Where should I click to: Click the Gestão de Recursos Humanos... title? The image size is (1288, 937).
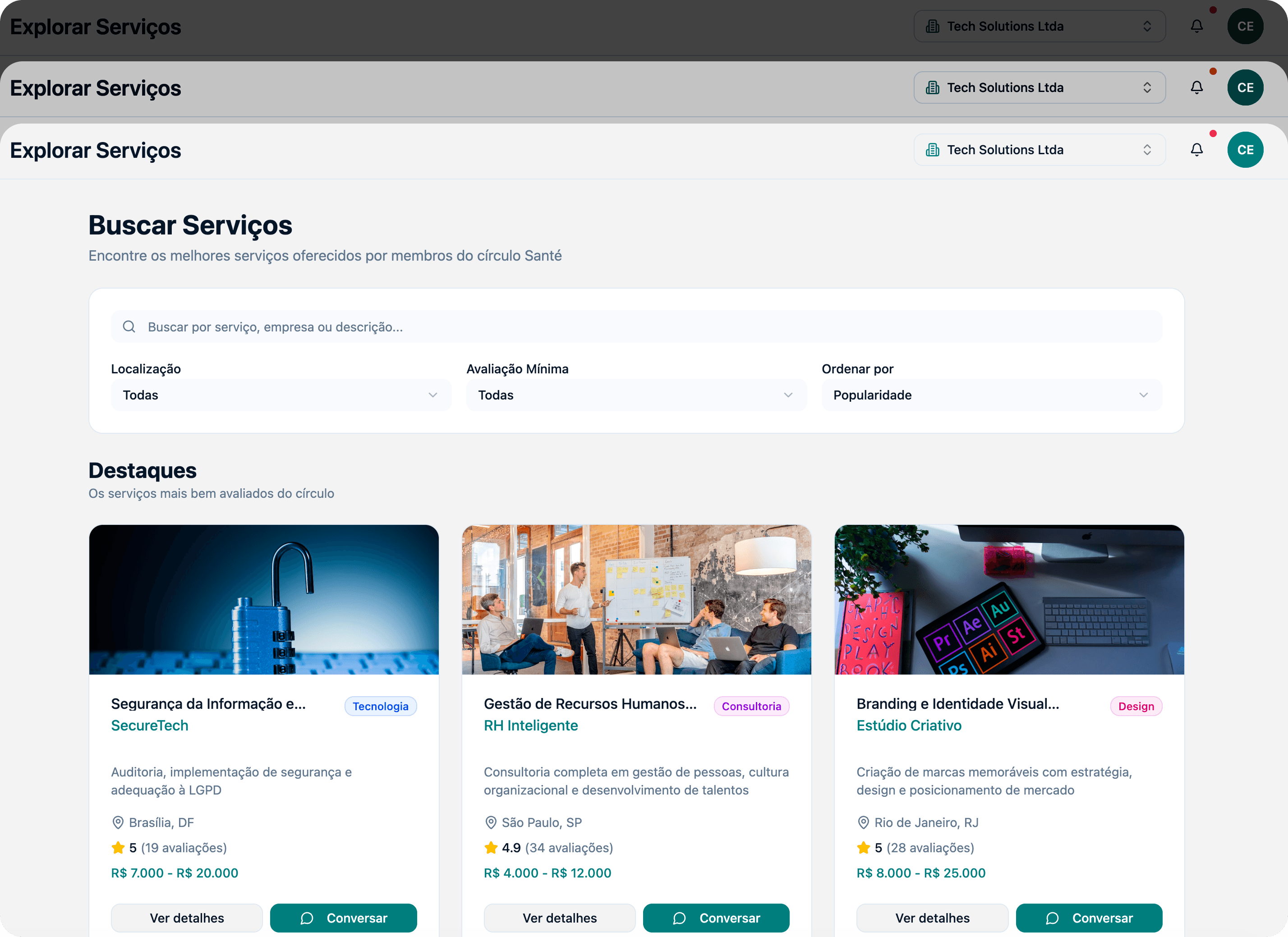590,703
